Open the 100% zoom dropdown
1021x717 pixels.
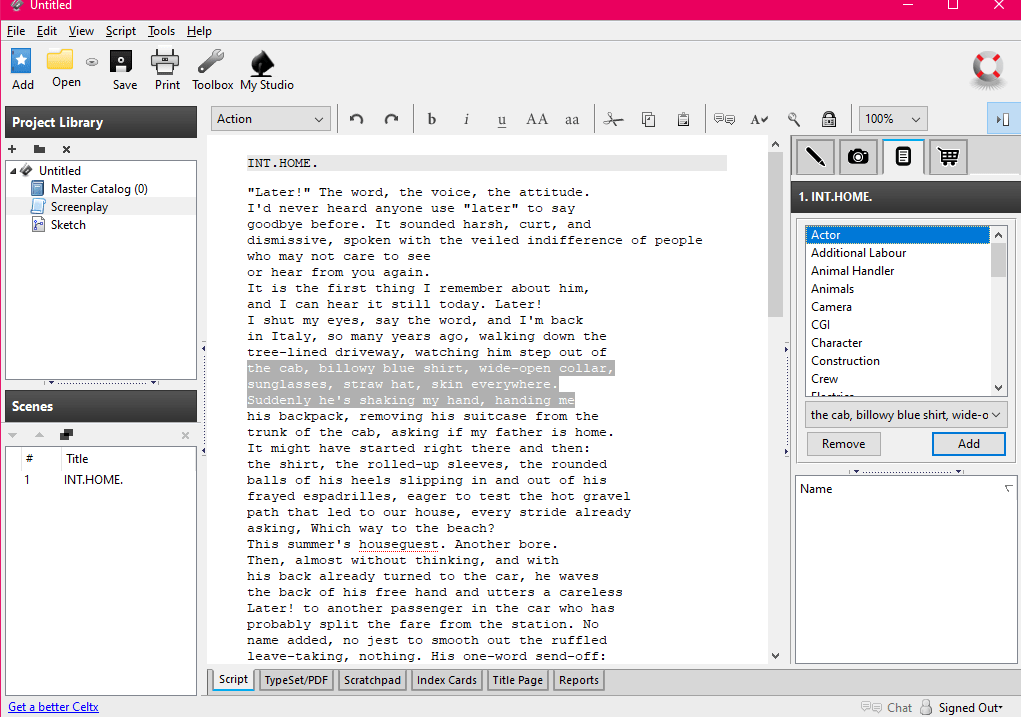892,119
